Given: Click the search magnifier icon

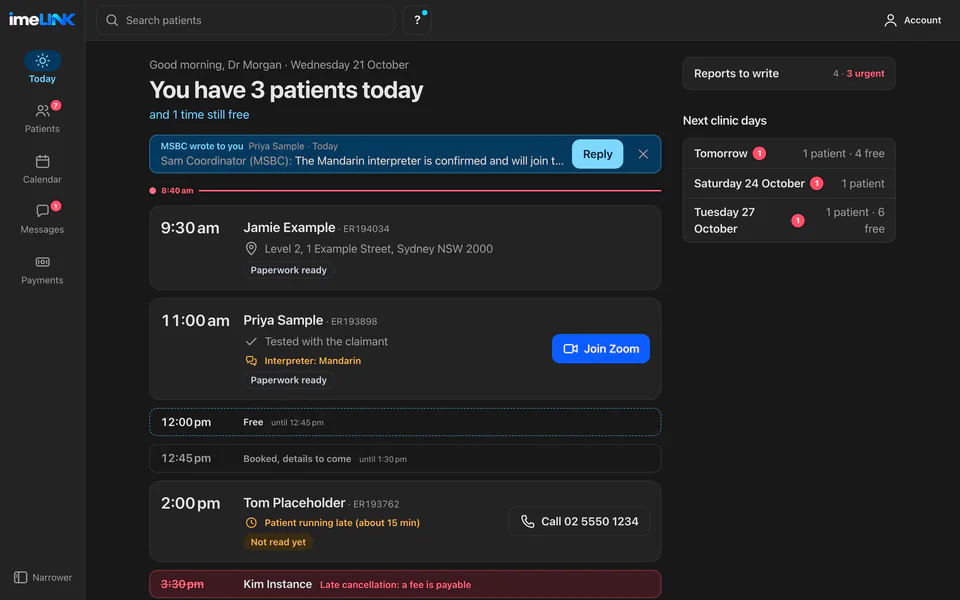Looking at the screenshot, I should [x=112, y=20].
